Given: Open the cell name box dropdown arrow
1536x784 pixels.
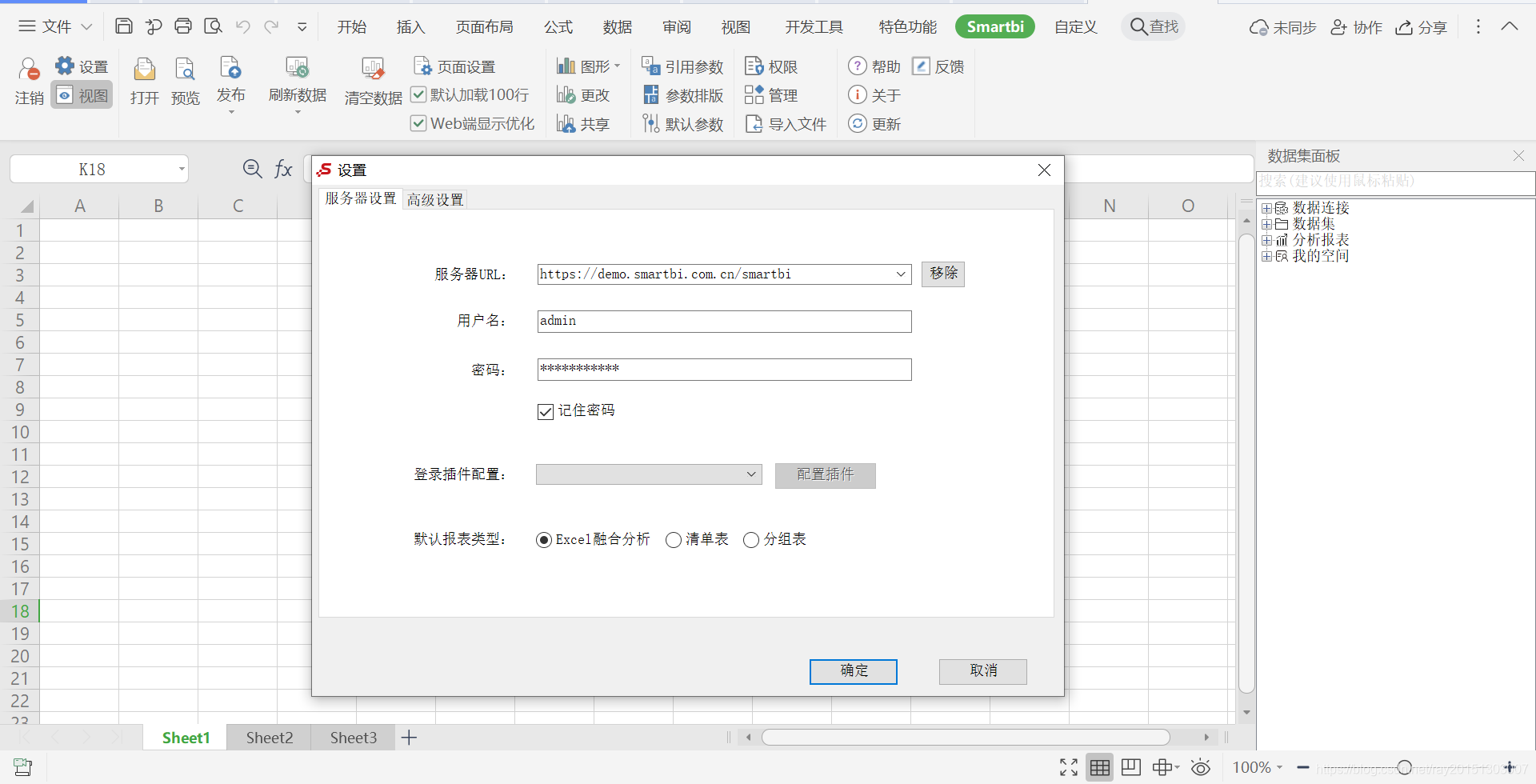Looking at the screenshot, I should coord(182,169).
